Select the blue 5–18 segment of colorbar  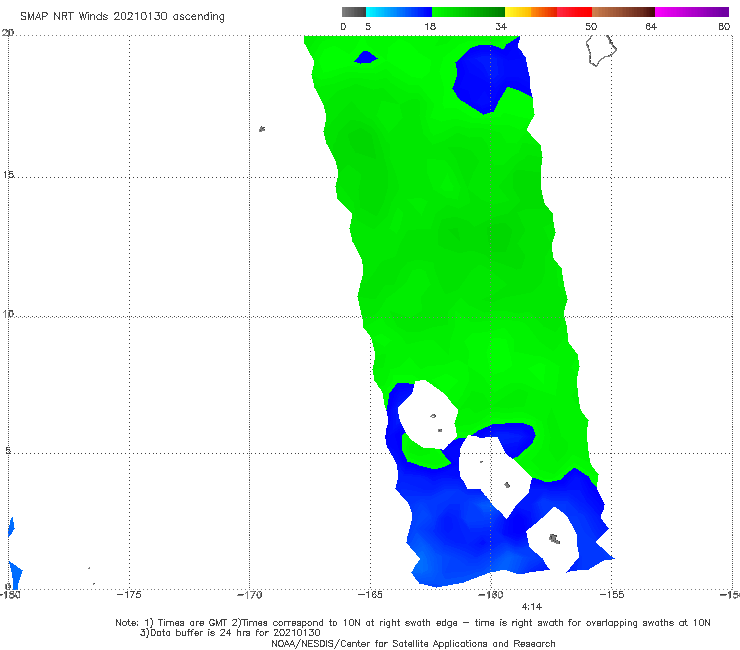pyautogui.click(x=399, y=12)
